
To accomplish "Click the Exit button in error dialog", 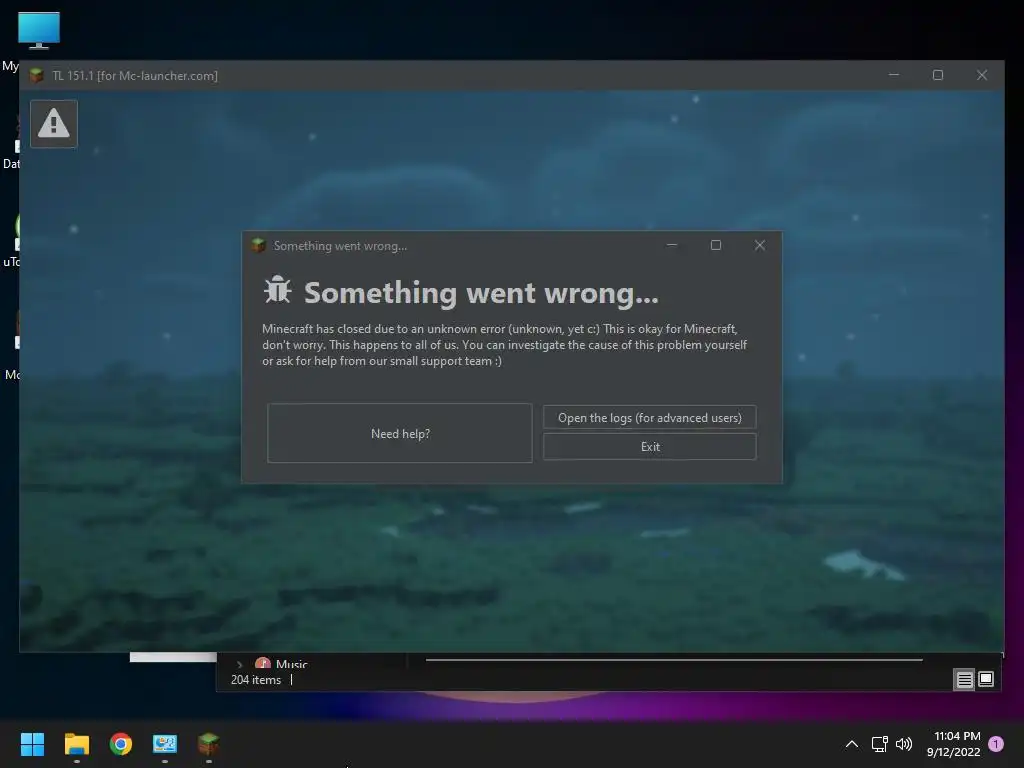I will click(650, 447).
